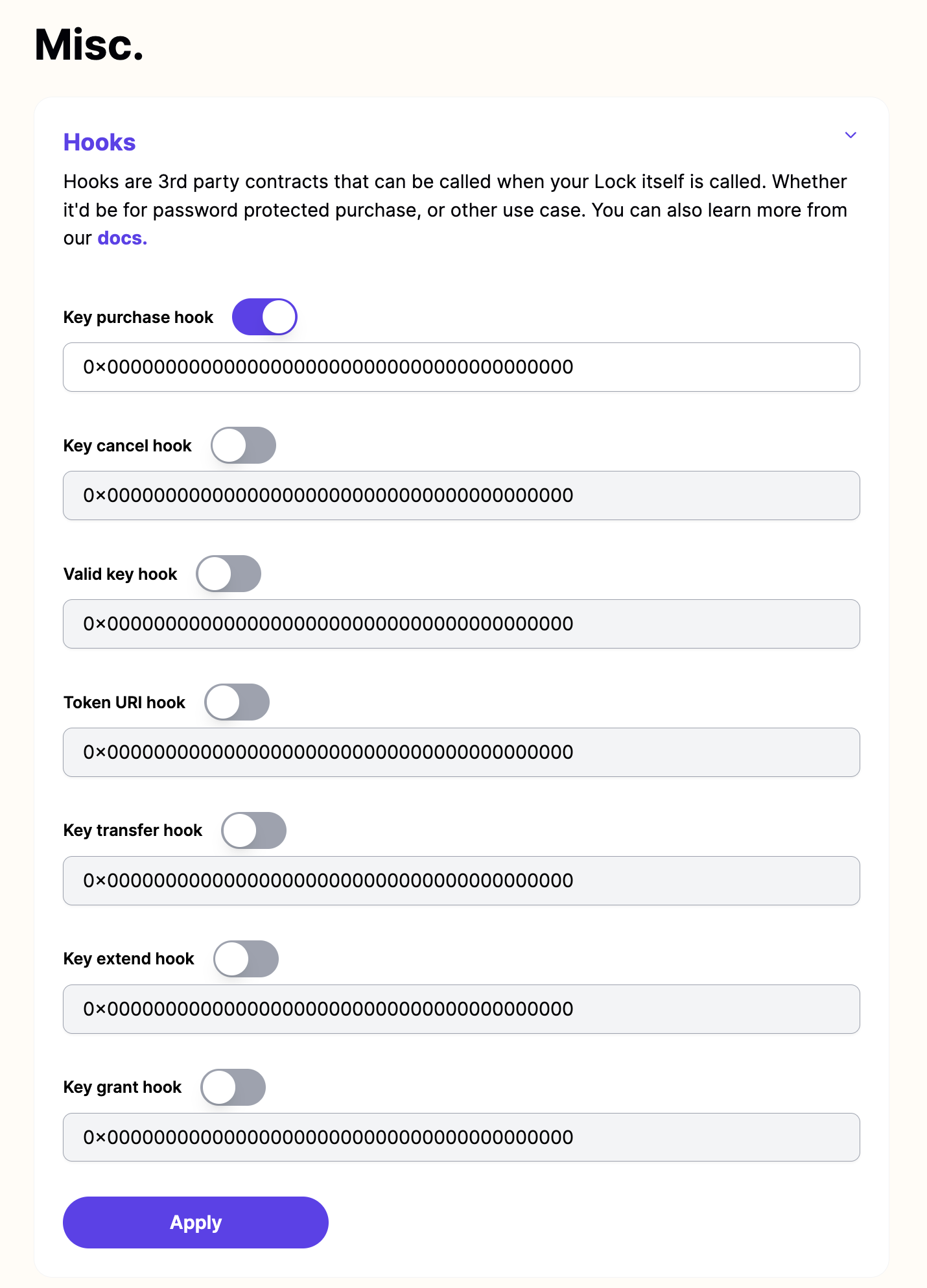Open the docs link
Image resolution: width=927 pixels, height=1288 pixels.
[121, 237]
